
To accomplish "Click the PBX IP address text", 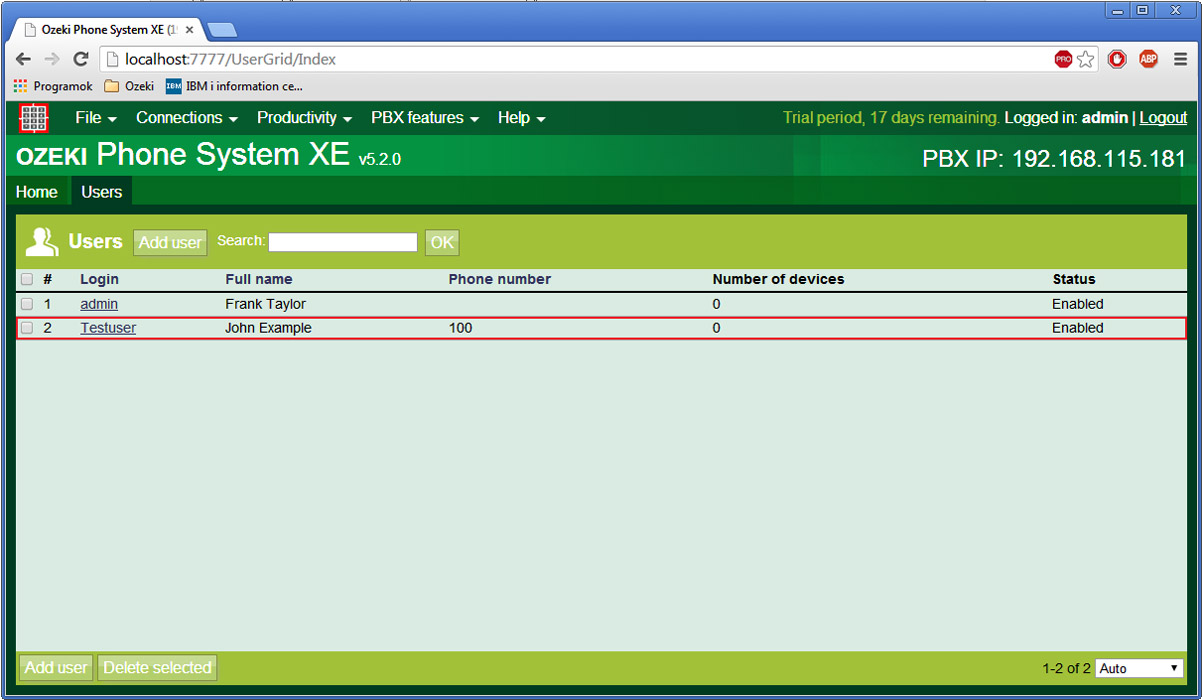I will click(x=1054, y=159).
